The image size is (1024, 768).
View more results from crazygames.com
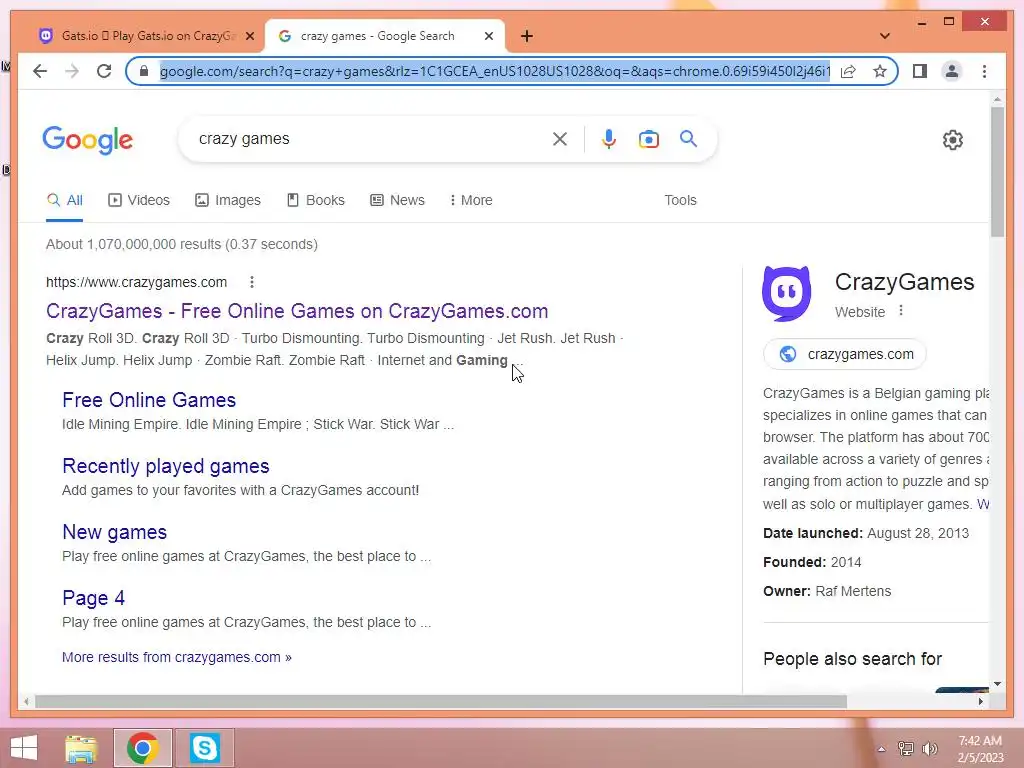(177, 657)
